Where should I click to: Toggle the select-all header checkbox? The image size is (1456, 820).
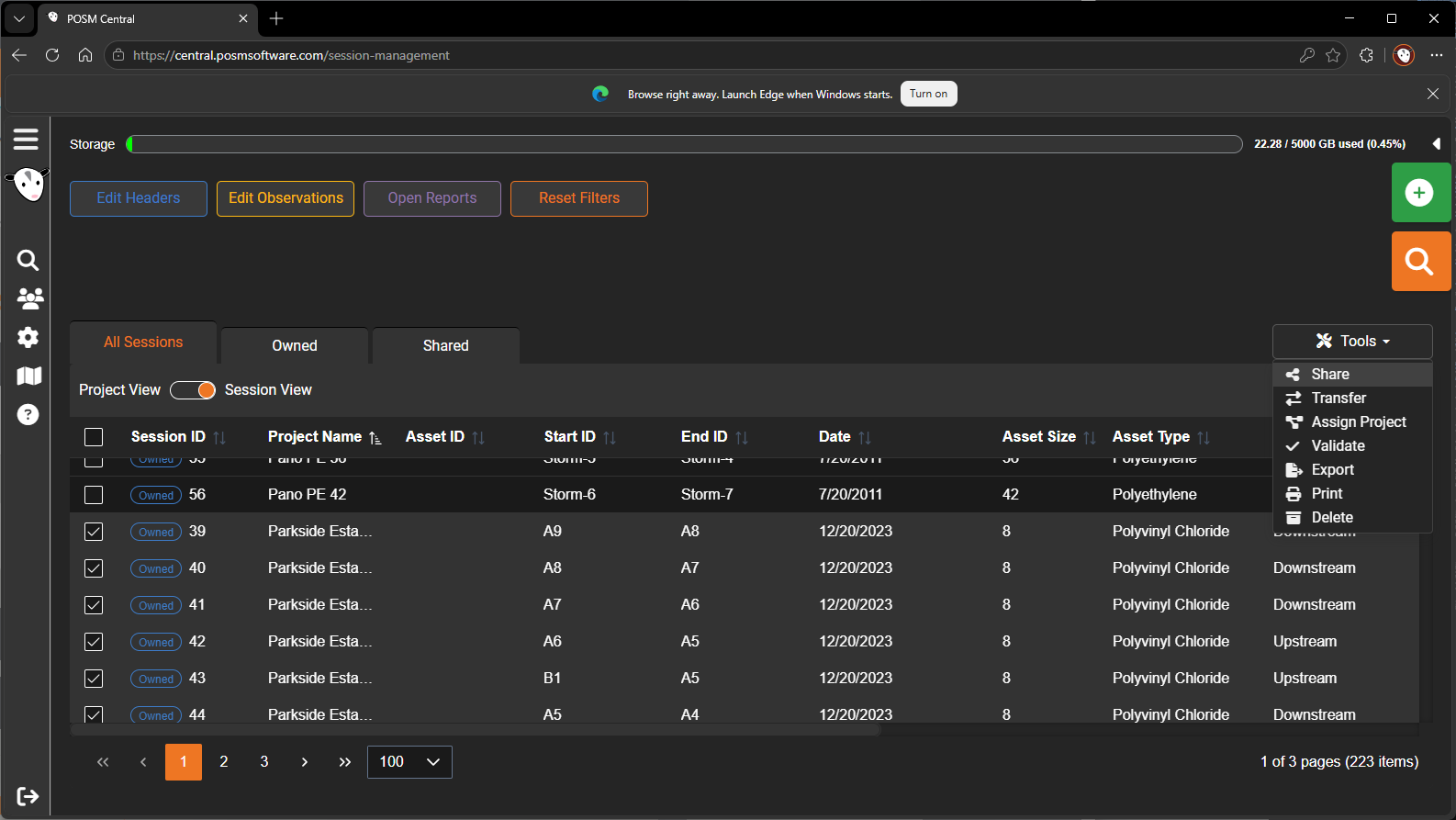(x=94, y=437)
